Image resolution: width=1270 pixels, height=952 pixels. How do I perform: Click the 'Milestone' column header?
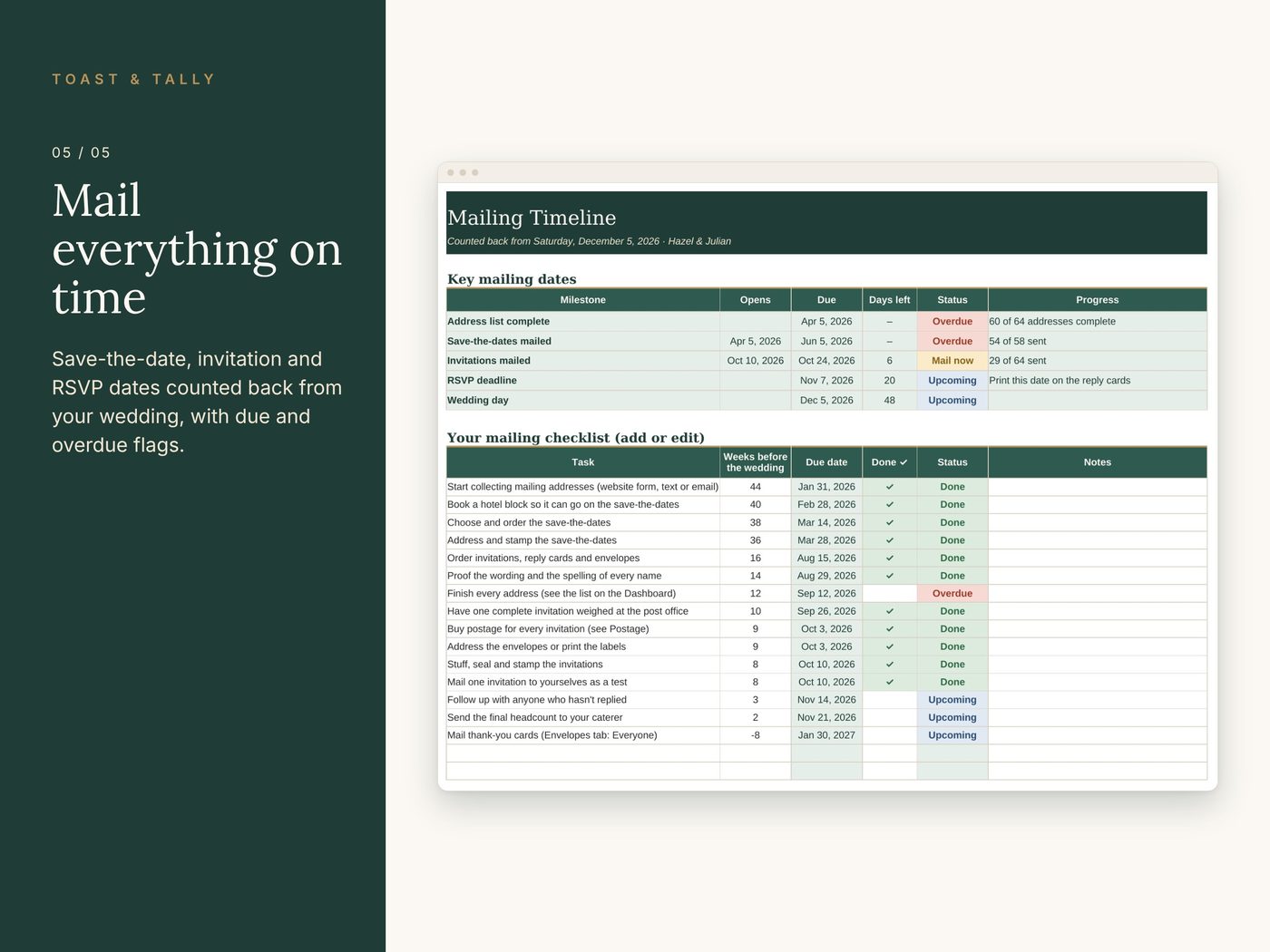[583, 300]
